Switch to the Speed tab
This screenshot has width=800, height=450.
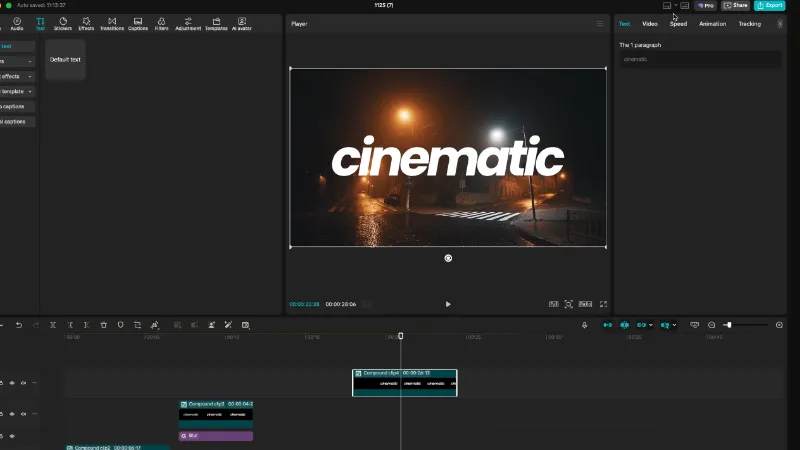tap(678, 23)
